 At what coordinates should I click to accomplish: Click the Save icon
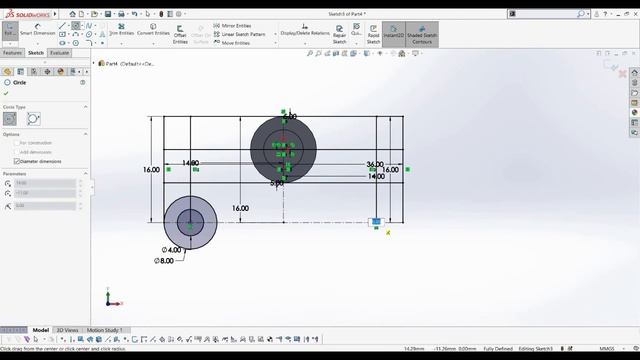click(x=108, y=14)
